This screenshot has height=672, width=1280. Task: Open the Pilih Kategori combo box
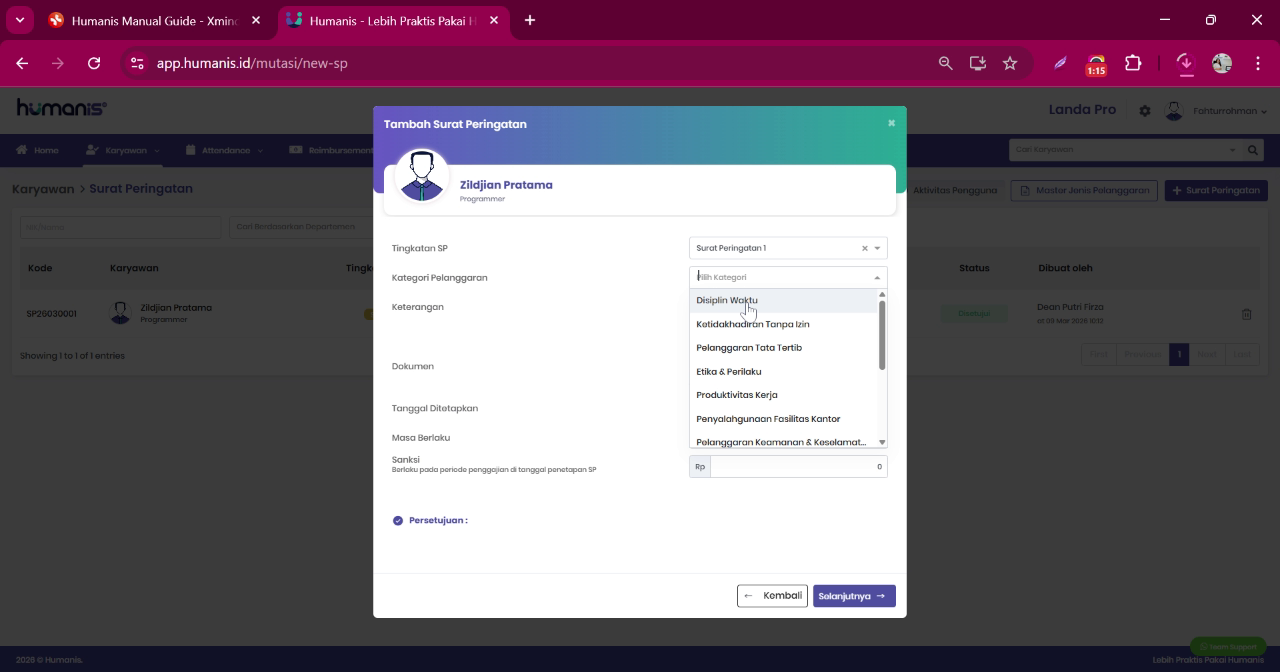[x=788, y=277]
